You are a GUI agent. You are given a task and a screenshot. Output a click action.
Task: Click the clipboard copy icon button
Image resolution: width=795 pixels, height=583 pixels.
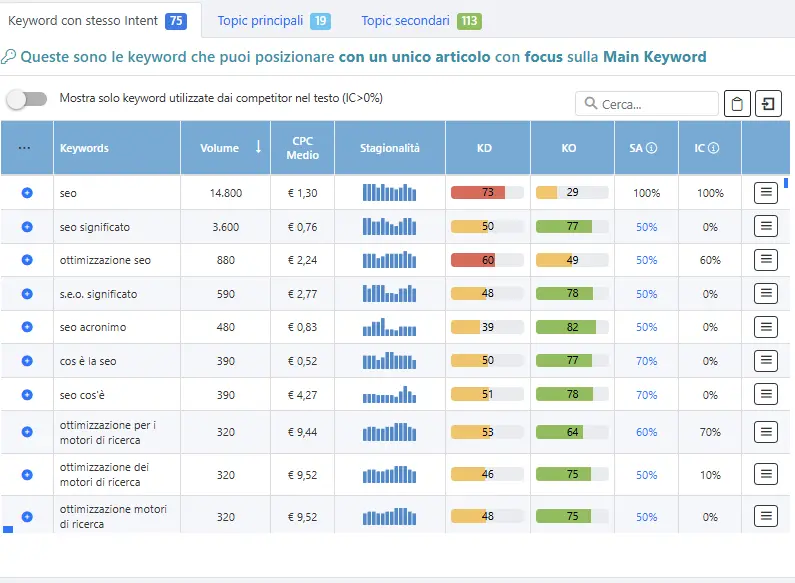click(737, 104)
